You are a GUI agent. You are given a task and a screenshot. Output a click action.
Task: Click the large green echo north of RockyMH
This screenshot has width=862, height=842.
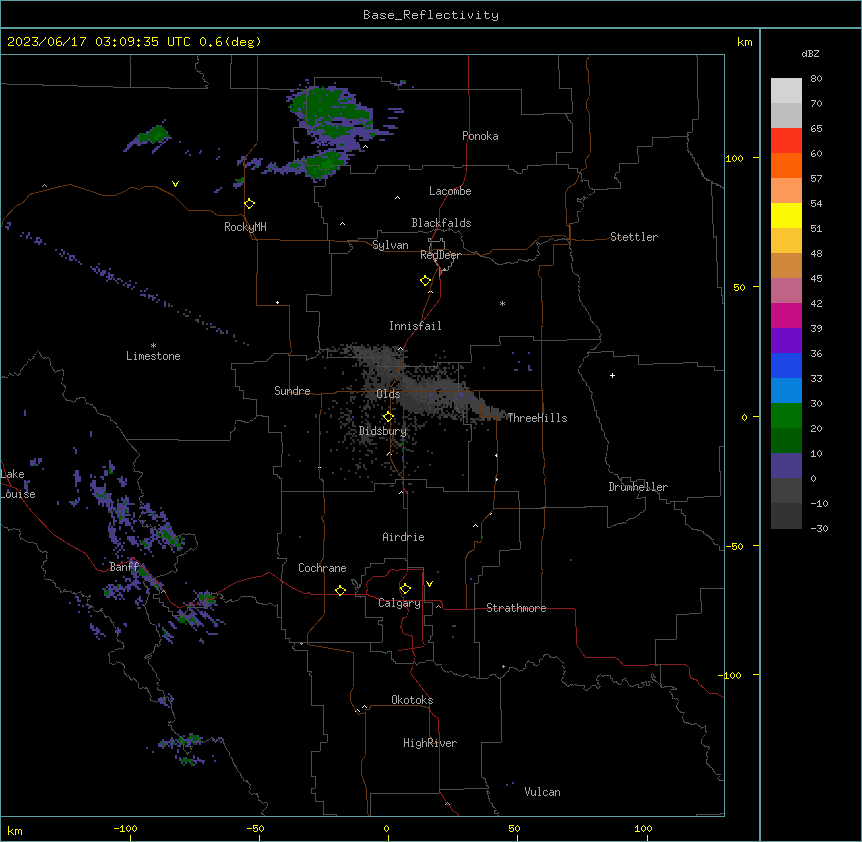coord(330,118)
